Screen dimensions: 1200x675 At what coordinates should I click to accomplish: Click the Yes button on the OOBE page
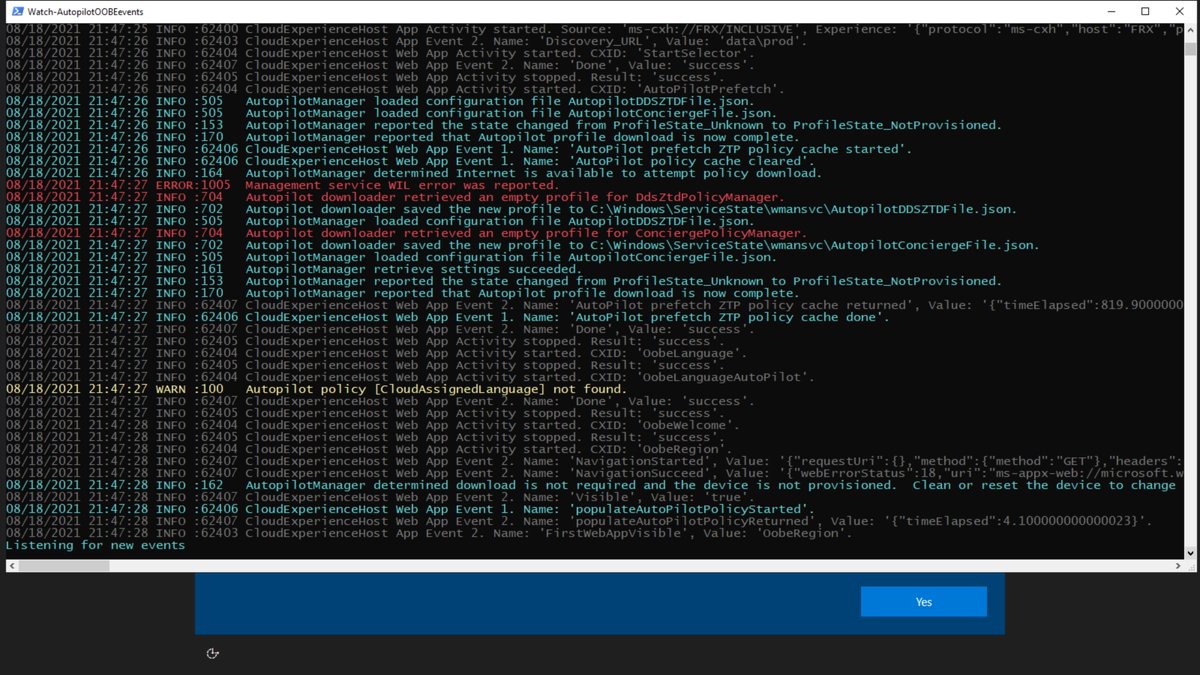click(x=923, y=602)
